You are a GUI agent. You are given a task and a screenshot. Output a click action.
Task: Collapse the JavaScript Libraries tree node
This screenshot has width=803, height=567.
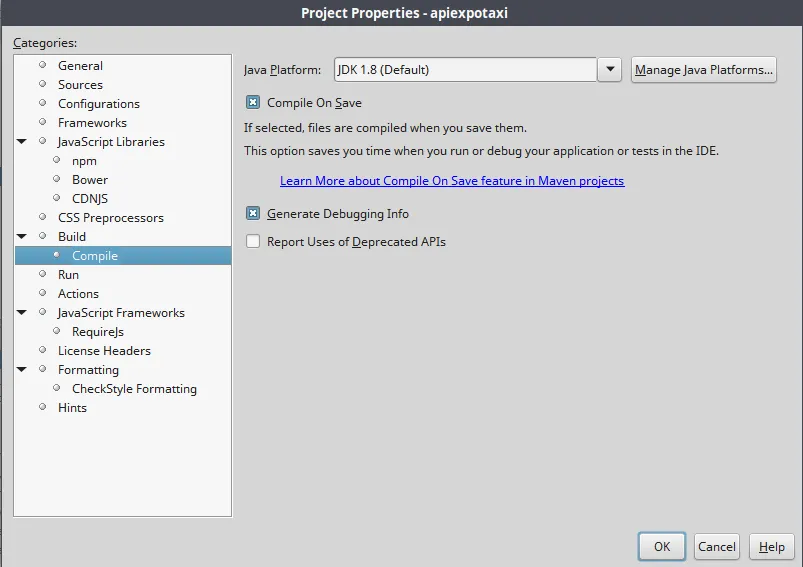click(22, 142)
